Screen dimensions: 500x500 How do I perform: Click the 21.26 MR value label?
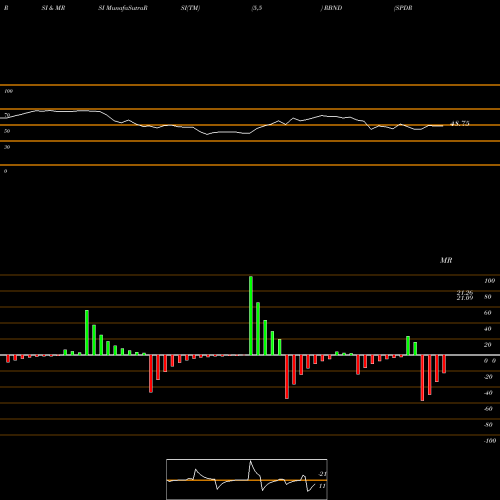tap(465, 293)
